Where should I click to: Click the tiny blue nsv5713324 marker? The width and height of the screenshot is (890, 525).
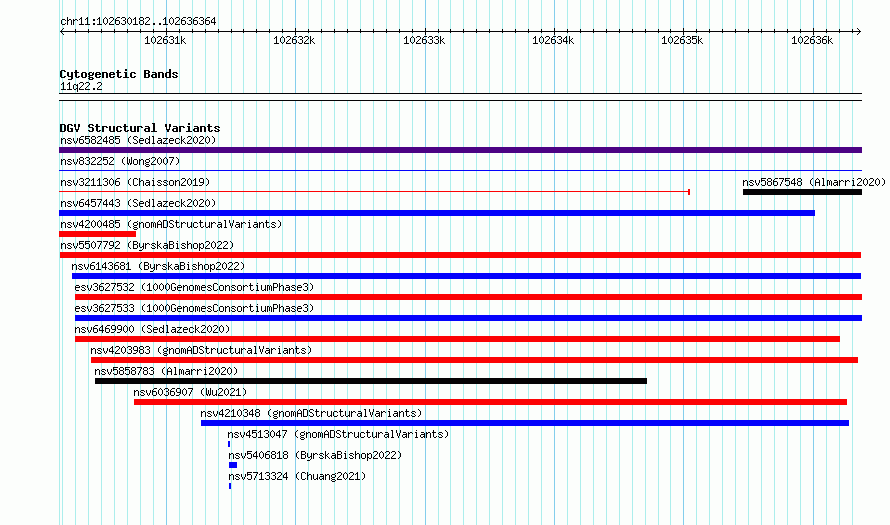click(230, 486)
